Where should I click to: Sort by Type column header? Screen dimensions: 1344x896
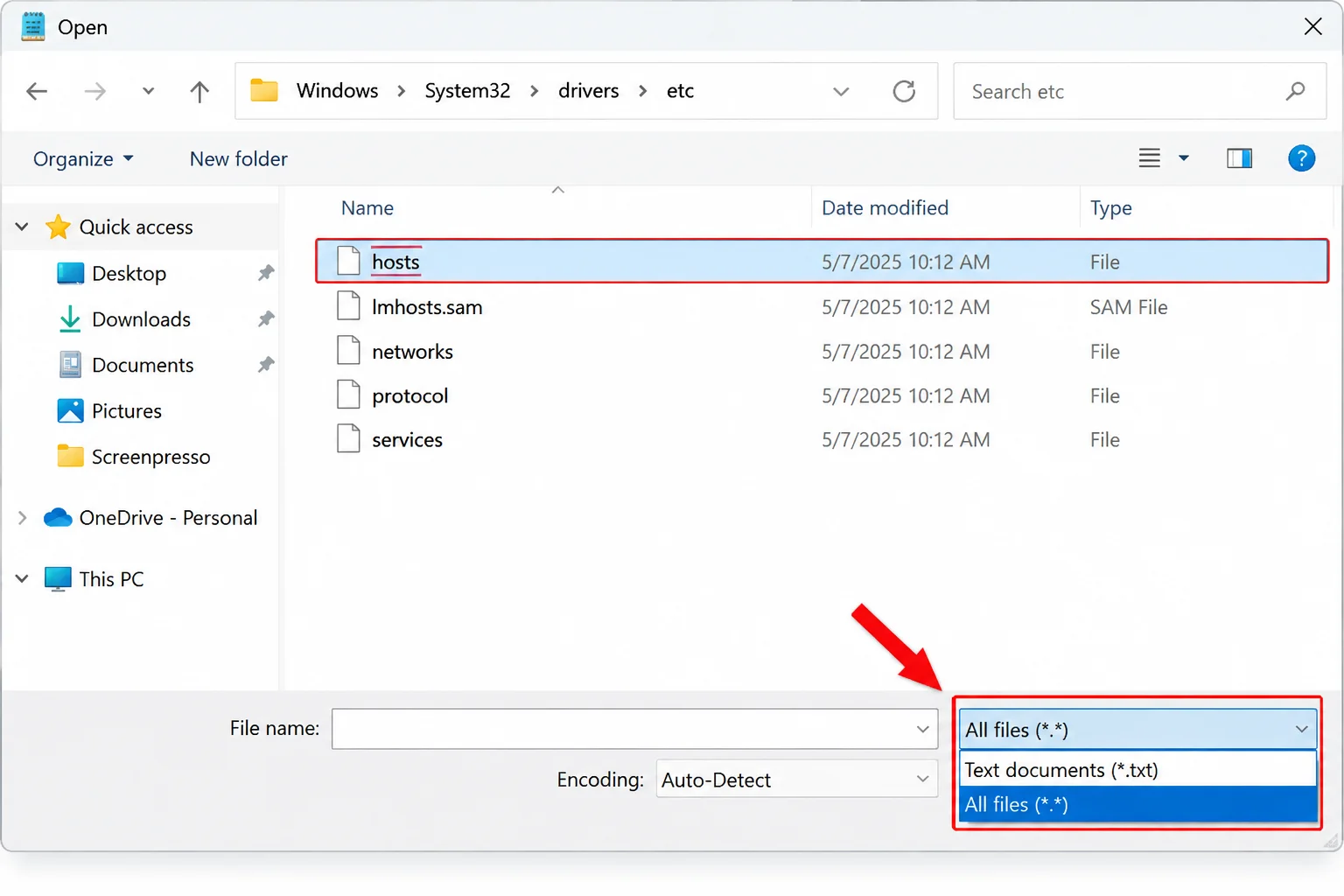pyautogui.click(x=1111, y=208)
